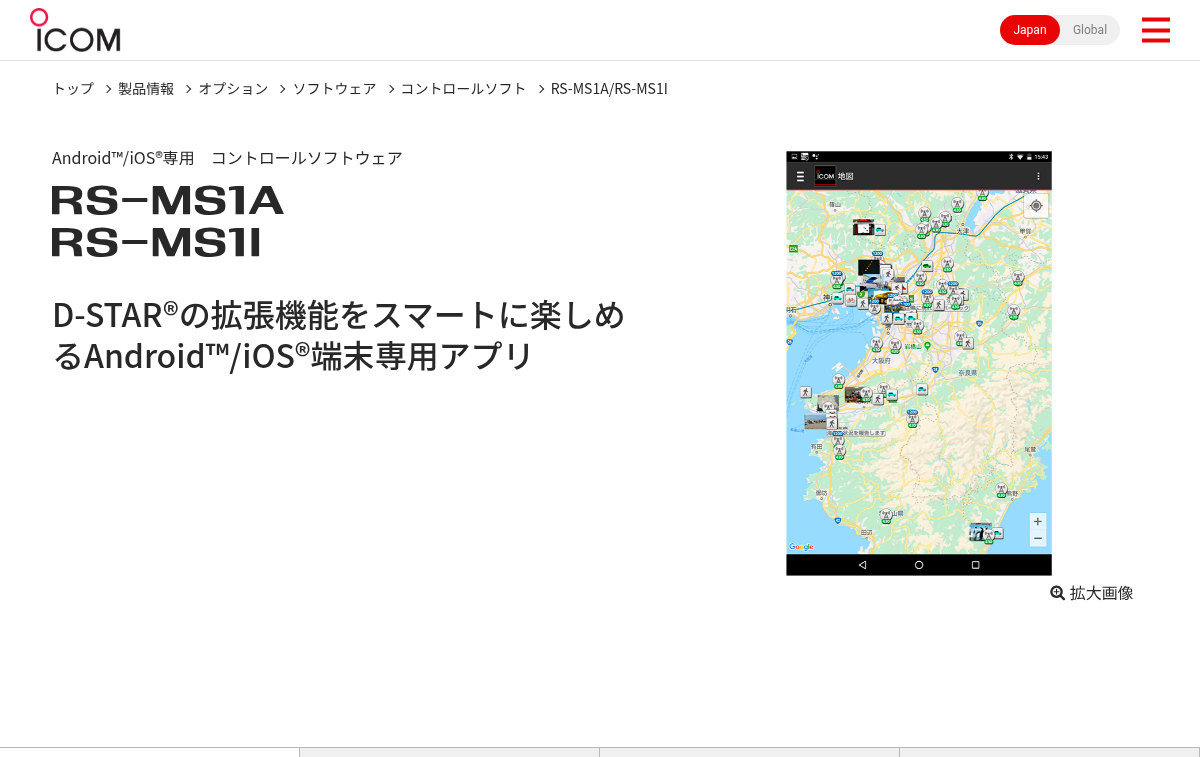Select the Japan site toggle
This screenshot has width=1200, height=757.
coord(1030,30)
